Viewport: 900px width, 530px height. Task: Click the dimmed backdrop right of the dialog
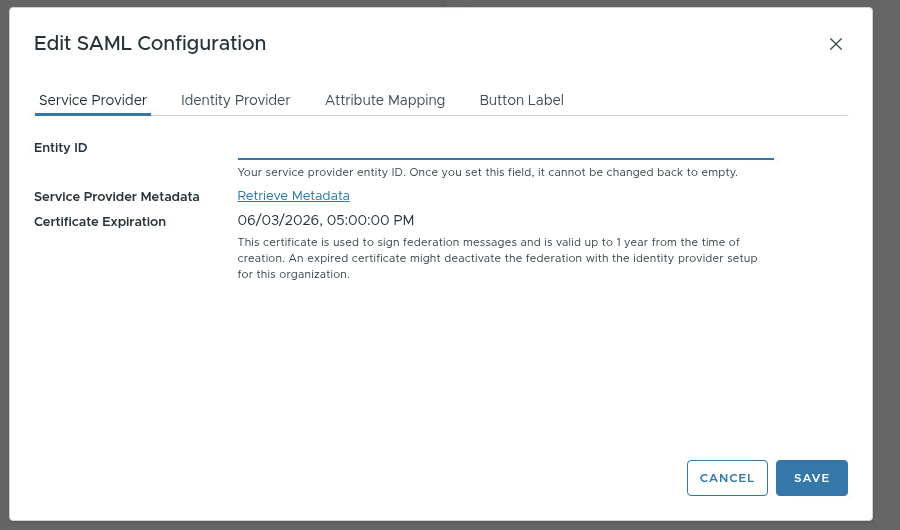[x=886, y=265]
